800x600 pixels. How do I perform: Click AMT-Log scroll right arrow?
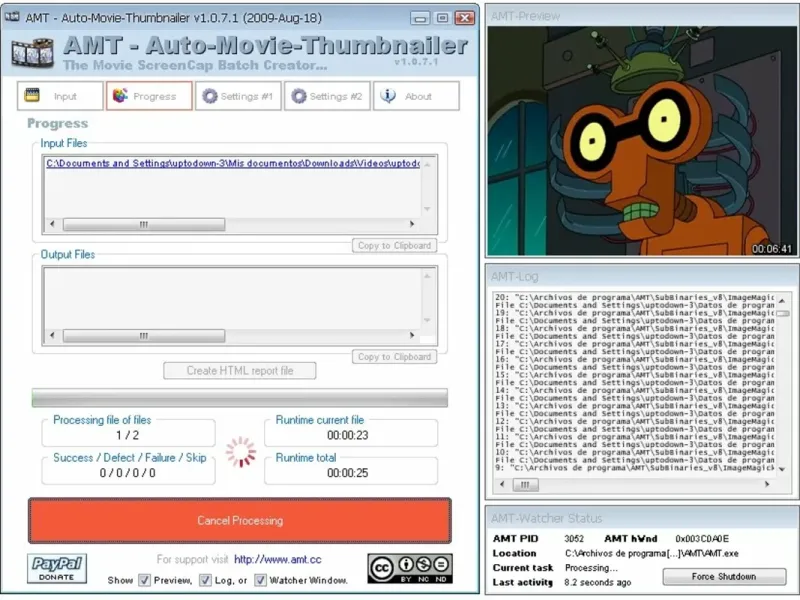767,484
